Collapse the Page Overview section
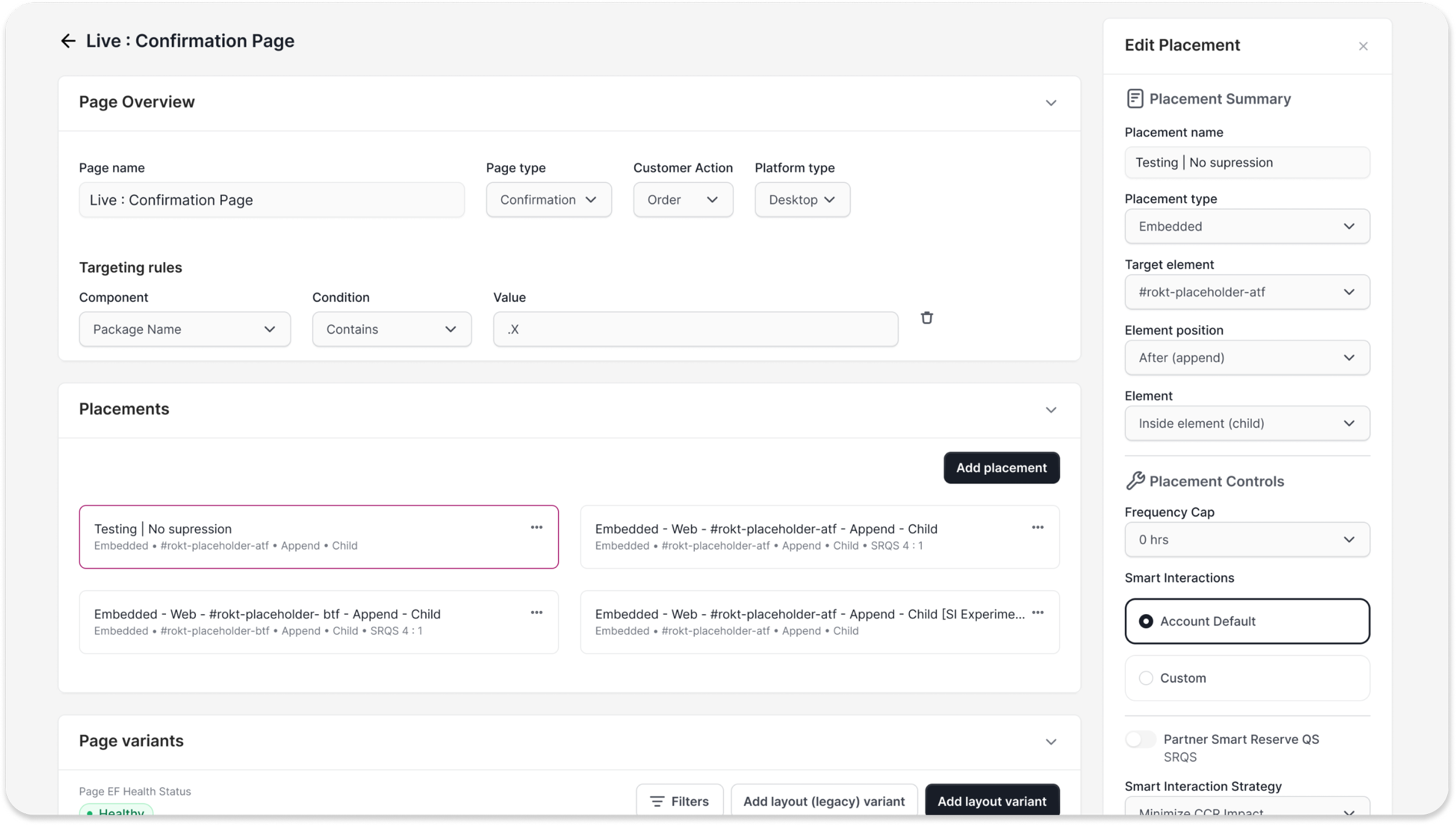The width and height of the screenshot is (1456, 825). [x=1051, y=103]
